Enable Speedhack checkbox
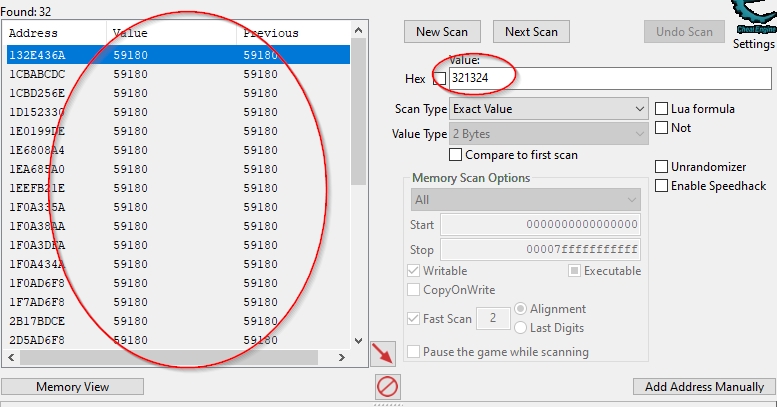 point(662,185)
